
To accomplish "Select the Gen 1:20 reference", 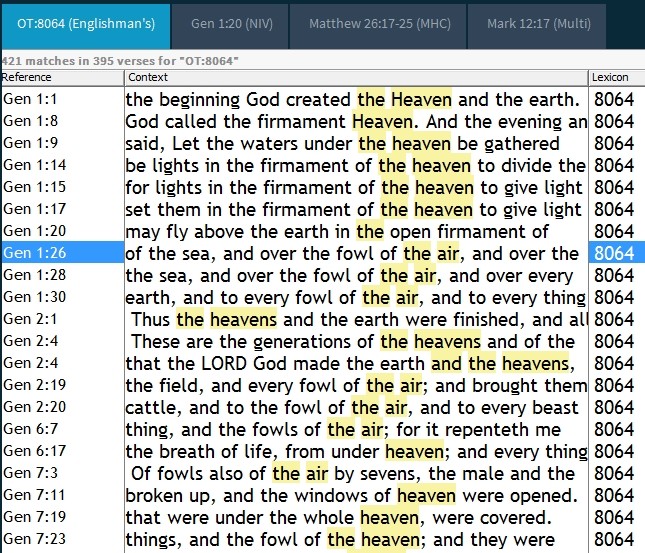I will 35,231.
